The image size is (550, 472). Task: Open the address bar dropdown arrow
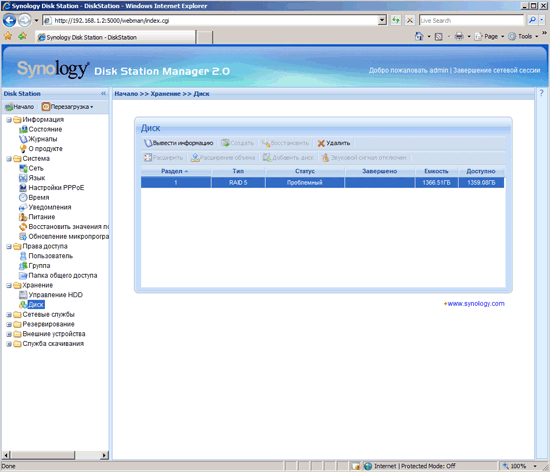click(x=382, y=20)
